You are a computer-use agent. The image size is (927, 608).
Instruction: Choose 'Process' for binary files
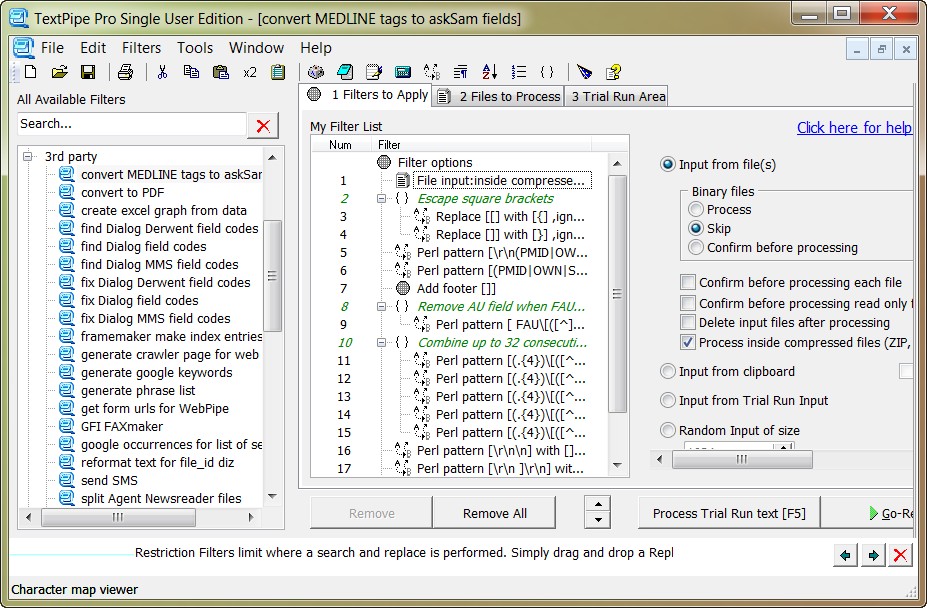(x=696, y=209)
